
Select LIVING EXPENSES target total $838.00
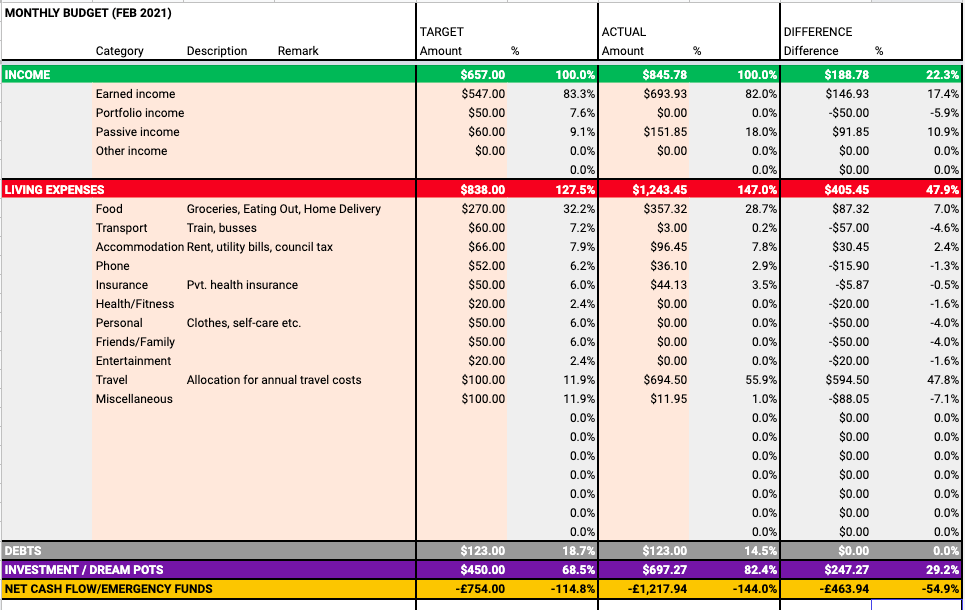482,190
